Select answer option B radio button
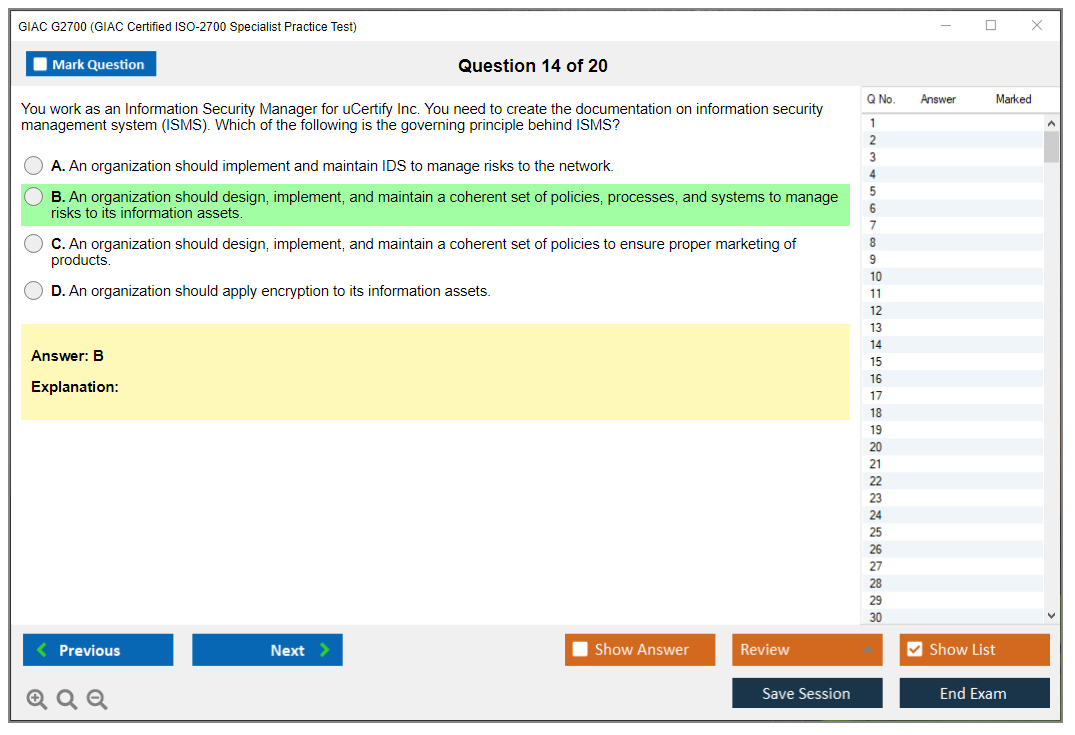1075x735 pixels. coord(33,196)
